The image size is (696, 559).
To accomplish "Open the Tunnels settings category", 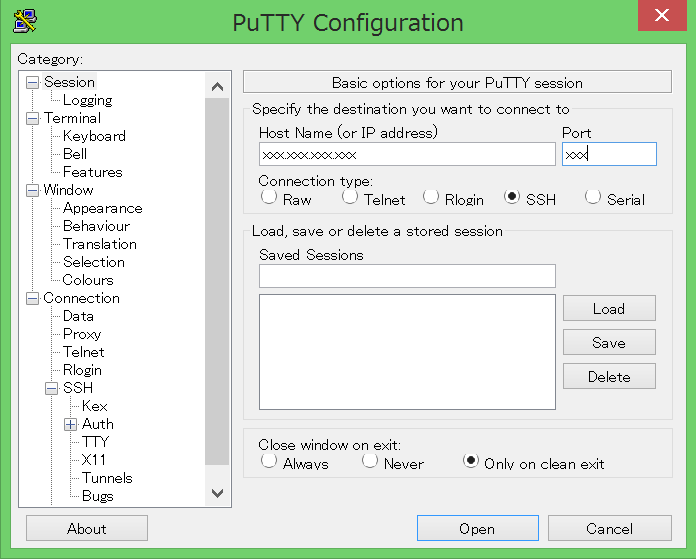I will (107, 478).
